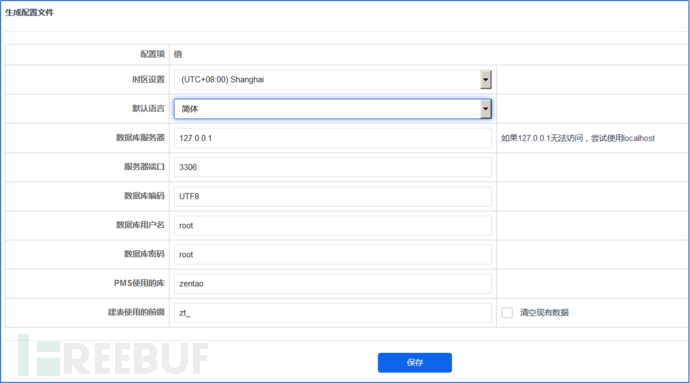Click the 默认语言 label
Screen dimensions: 690x383
tap(148, 108)
